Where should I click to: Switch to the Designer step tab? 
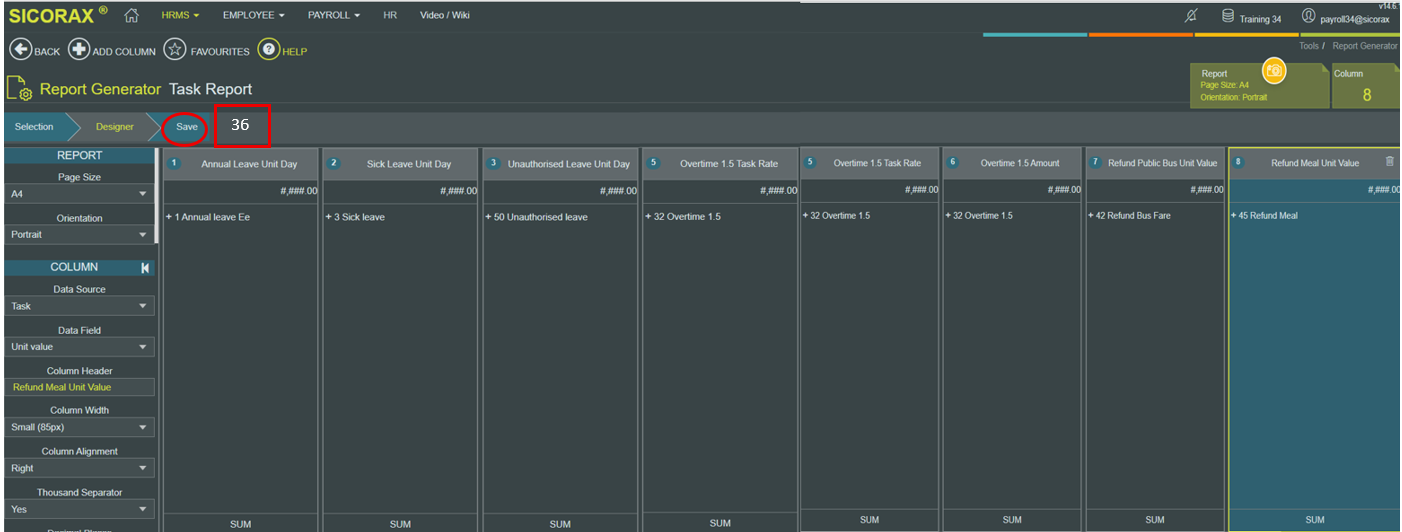click(x=115, y=127)
